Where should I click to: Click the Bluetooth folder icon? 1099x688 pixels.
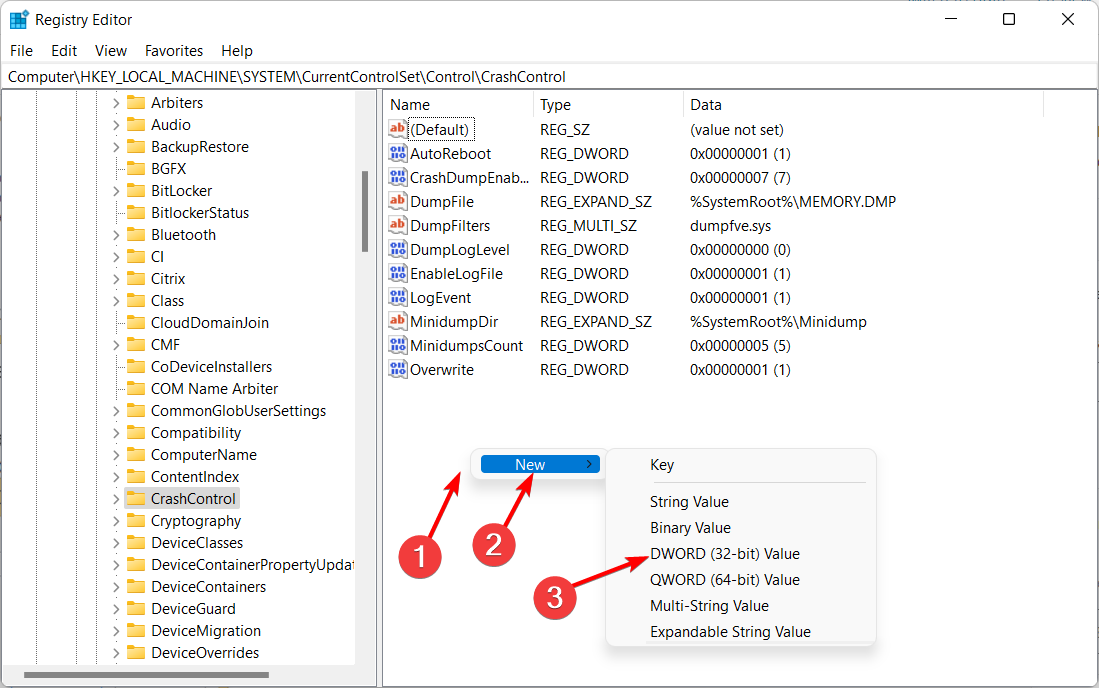[x=136, y=235]
